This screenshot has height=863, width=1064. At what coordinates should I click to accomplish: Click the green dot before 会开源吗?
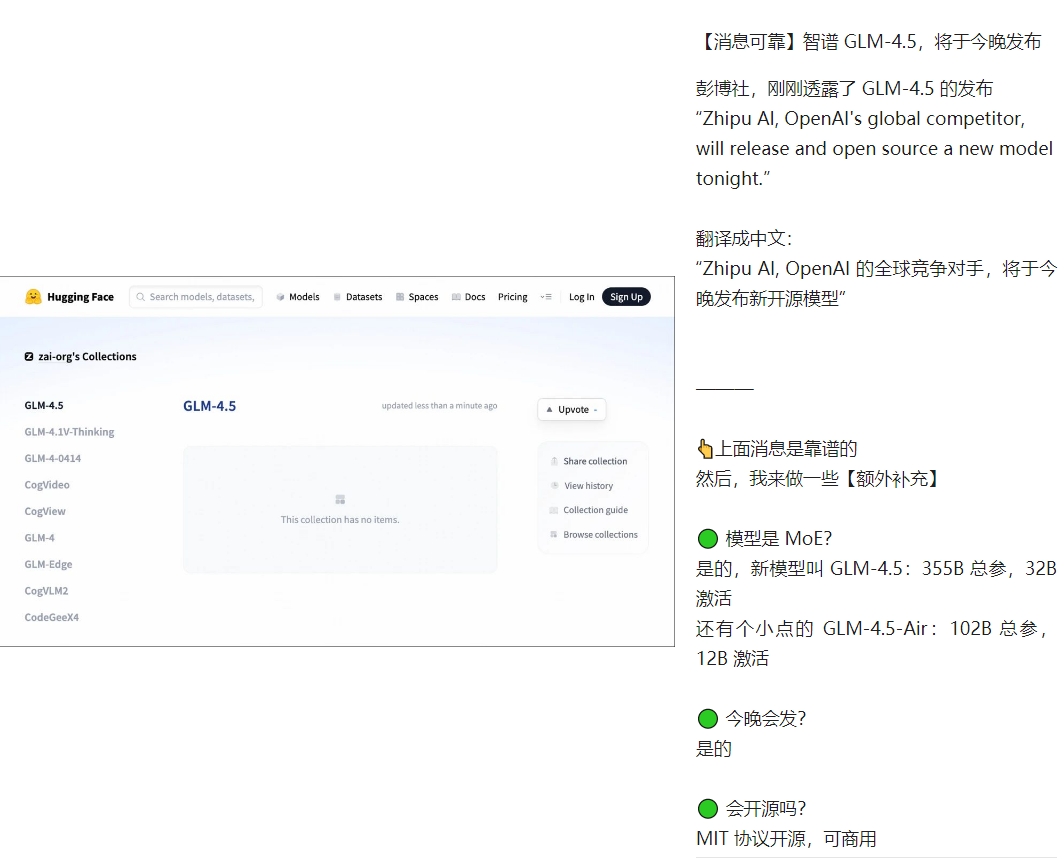coord(708,809)
